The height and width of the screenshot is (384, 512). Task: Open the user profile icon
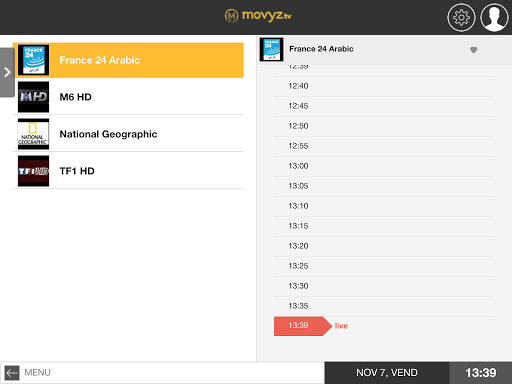(494, 17)
